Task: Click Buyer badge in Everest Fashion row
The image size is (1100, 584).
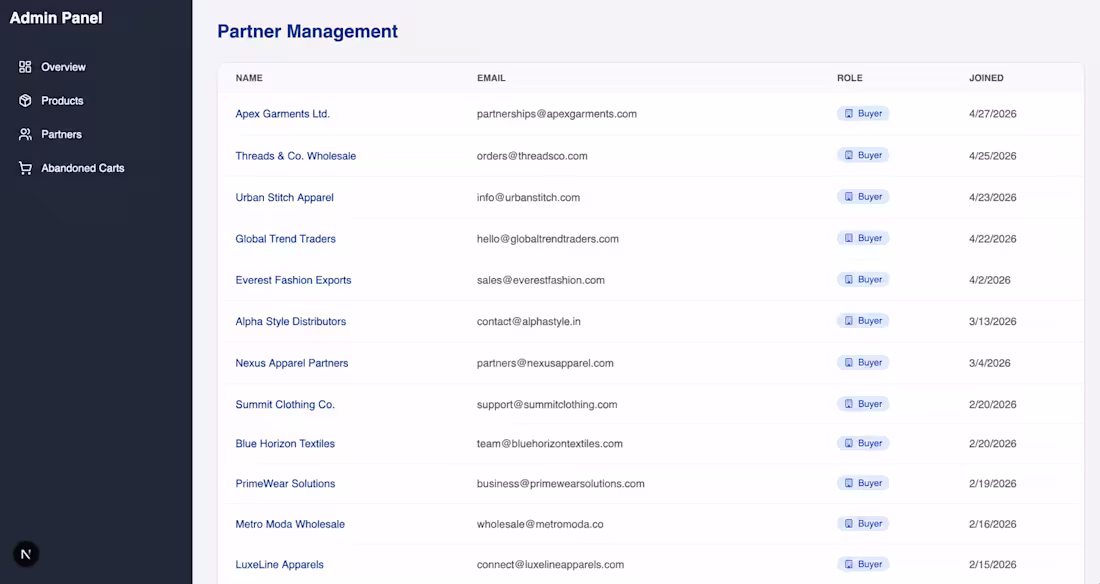Action: (863, 279)
